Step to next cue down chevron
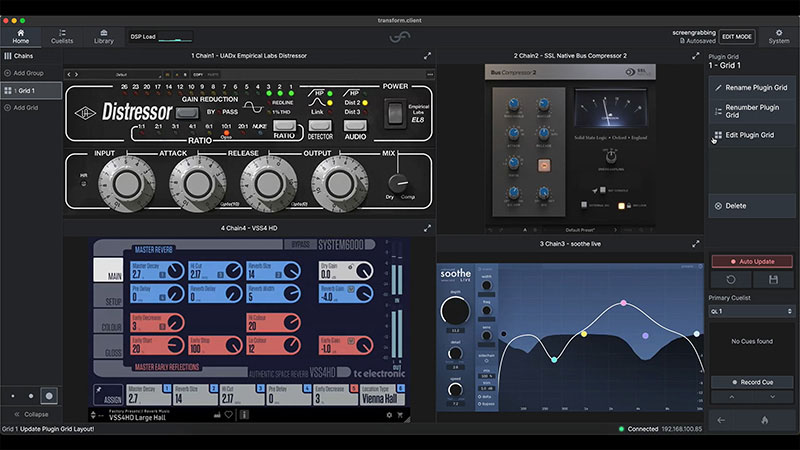 pyautogui.click(x=772, y=397)
